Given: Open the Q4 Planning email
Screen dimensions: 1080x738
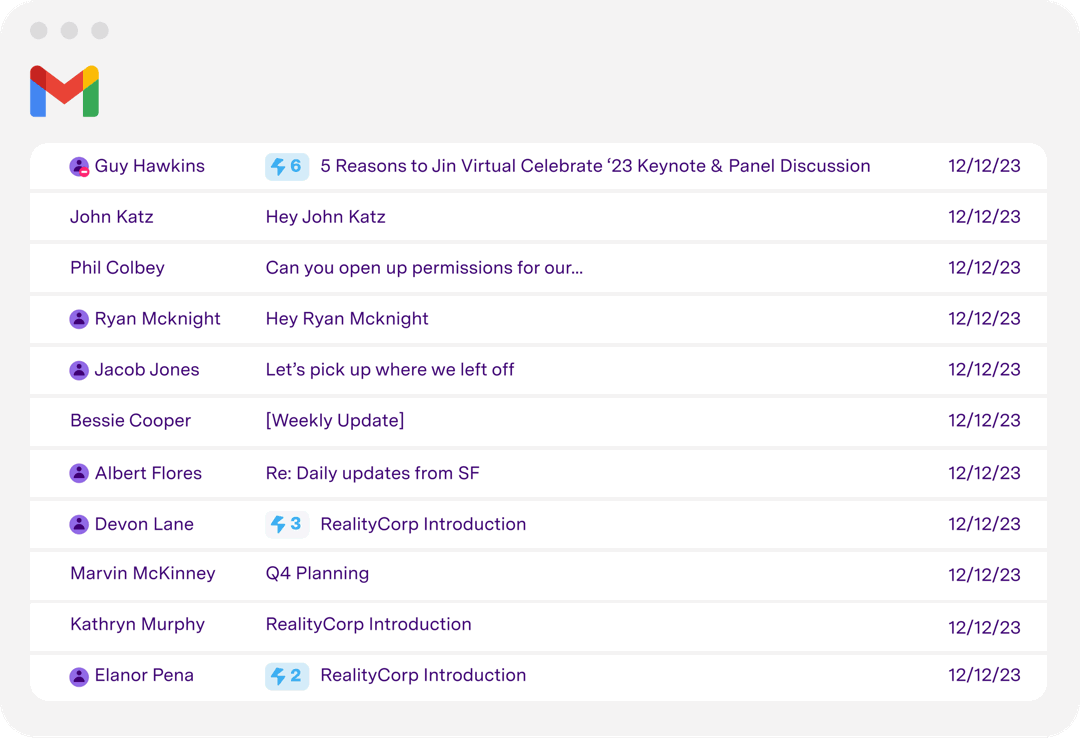Looking at the screenshot, I should tap(317, 573).
